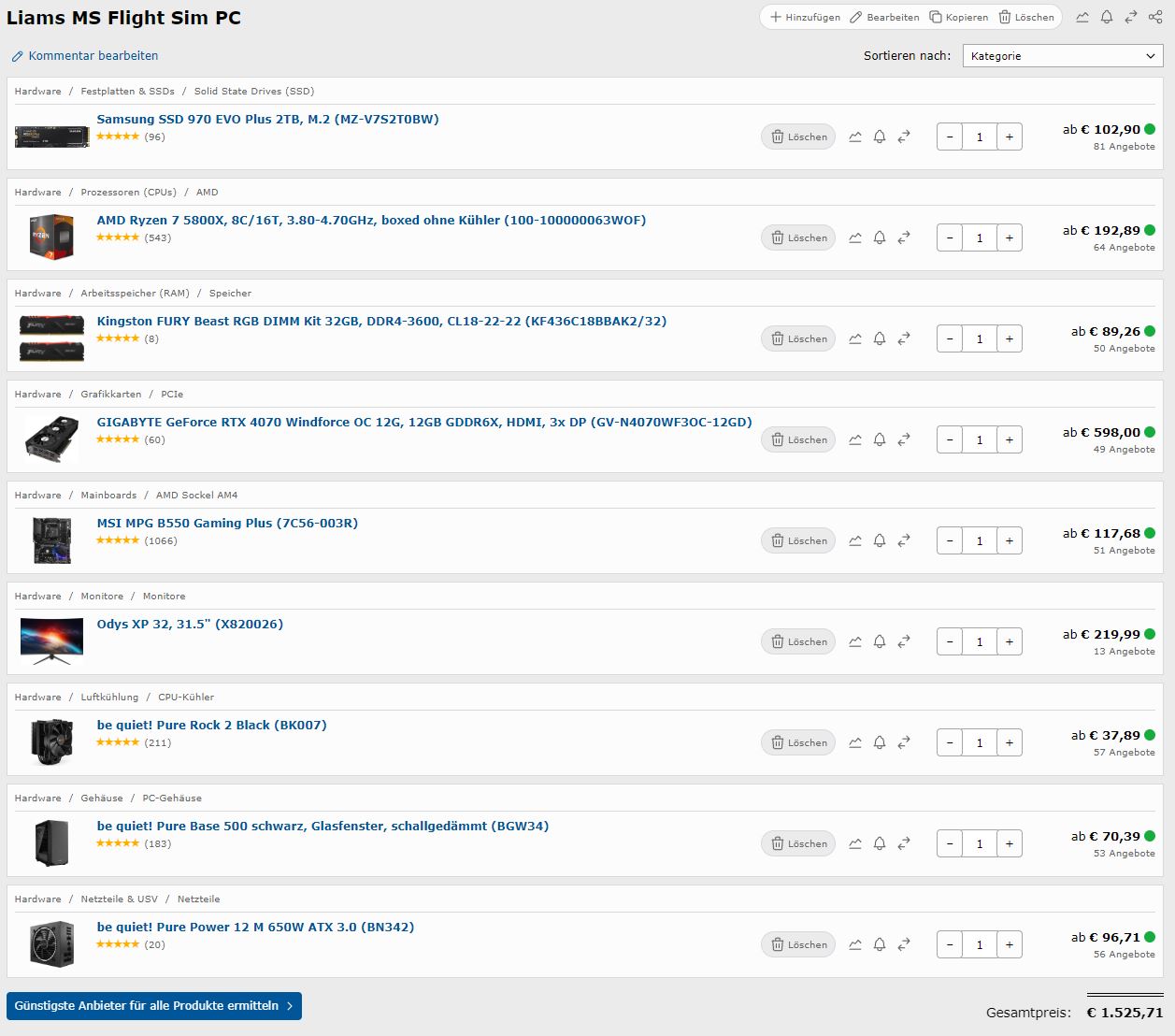Click Kopieren to copy the wishlist
The height and width of the screenshot is (1036, 1175).
tap(959, 17)
